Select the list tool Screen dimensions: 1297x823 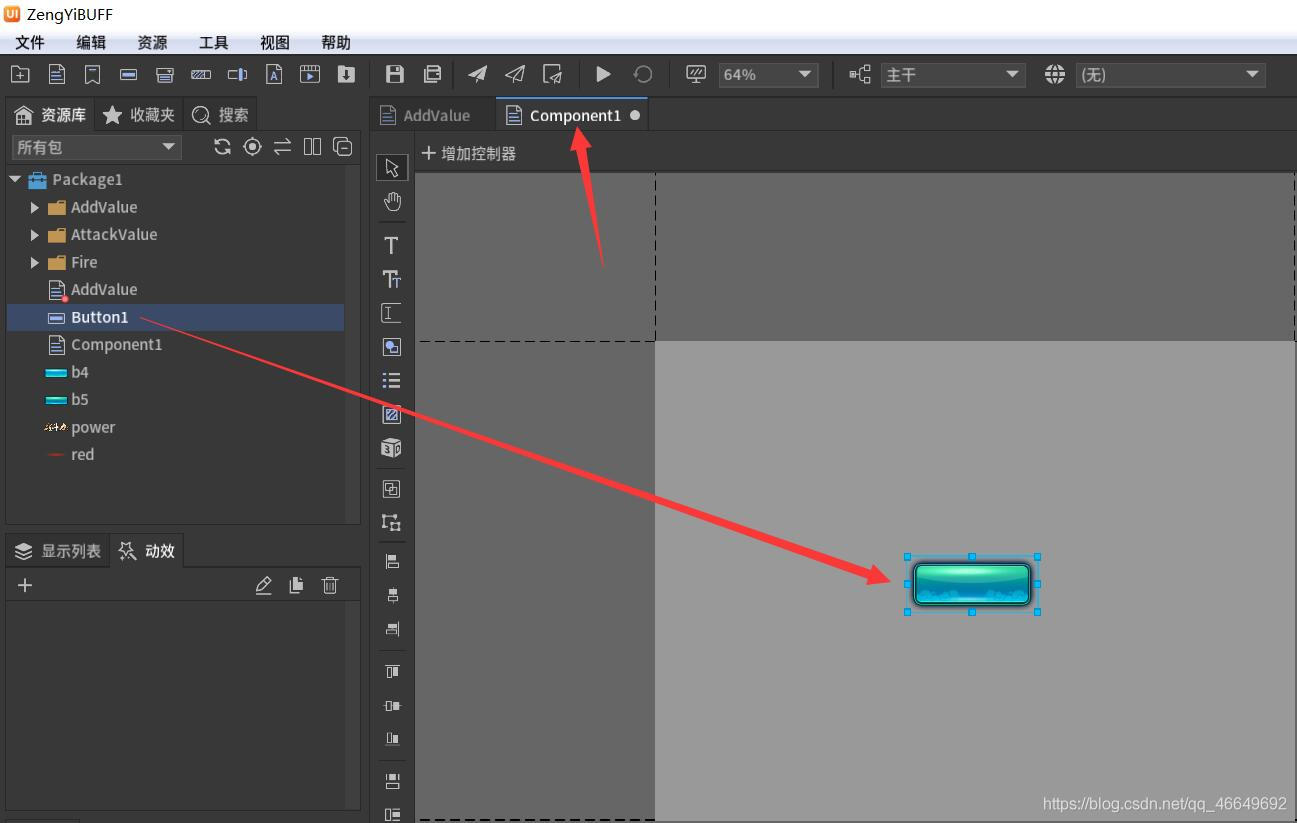392,380
